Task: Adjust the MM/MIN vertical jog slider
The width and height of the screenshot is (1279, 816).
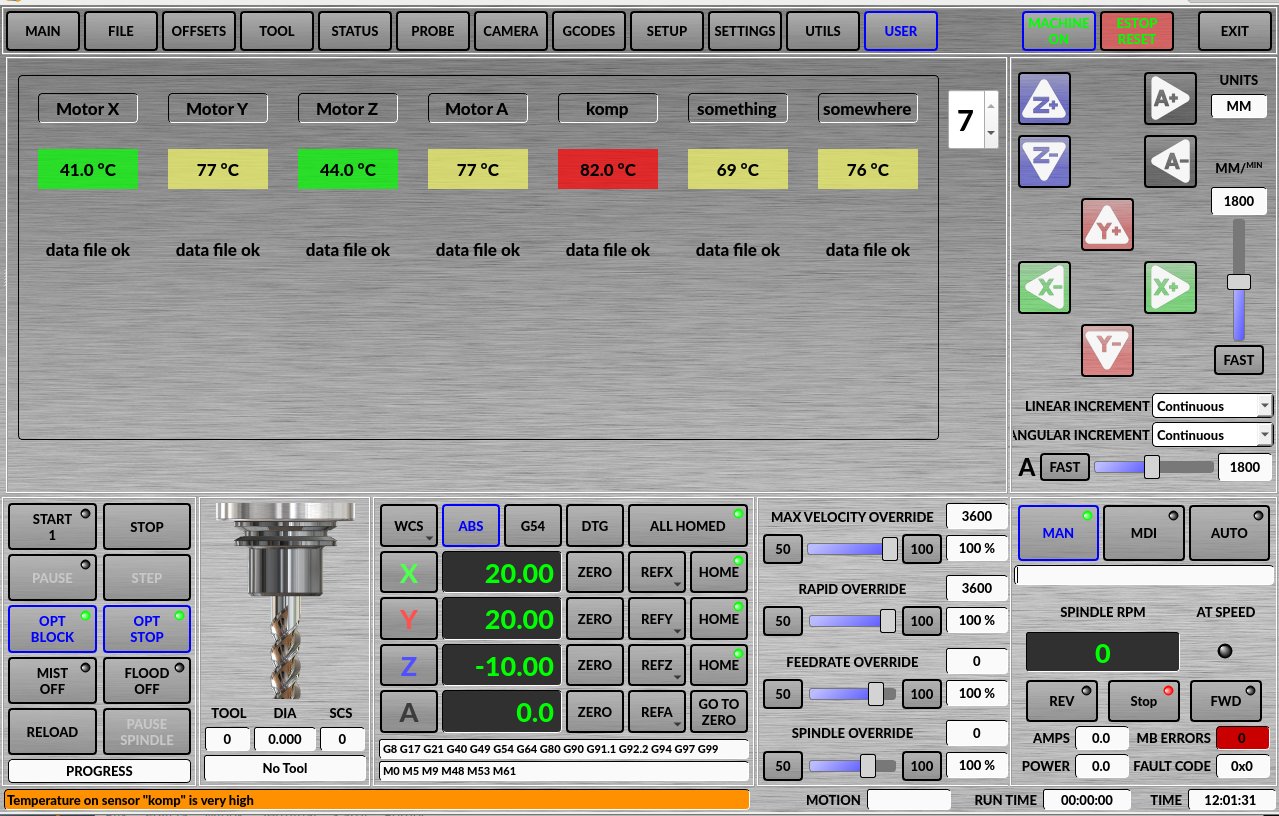Action: [1239, 281]
